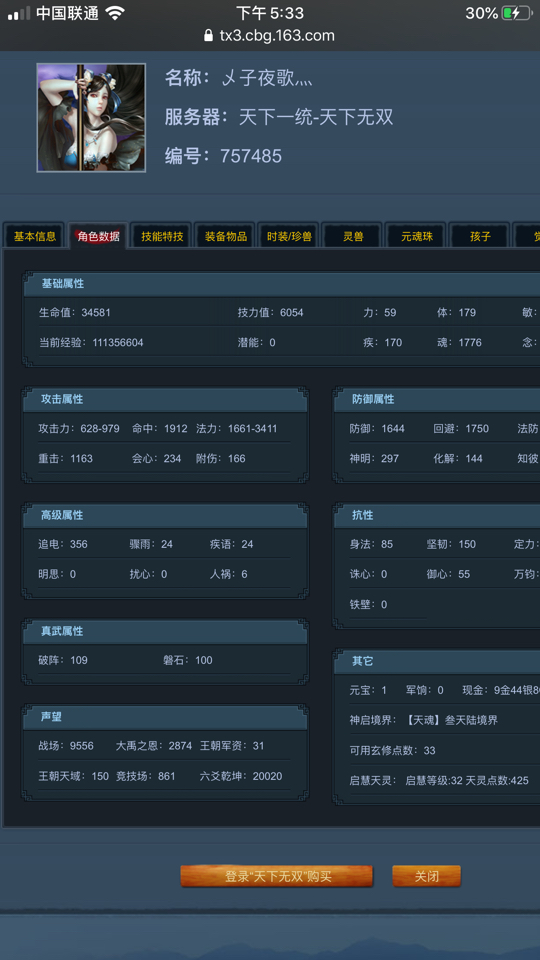Tap the lock icon in address bar

[209, 36]
